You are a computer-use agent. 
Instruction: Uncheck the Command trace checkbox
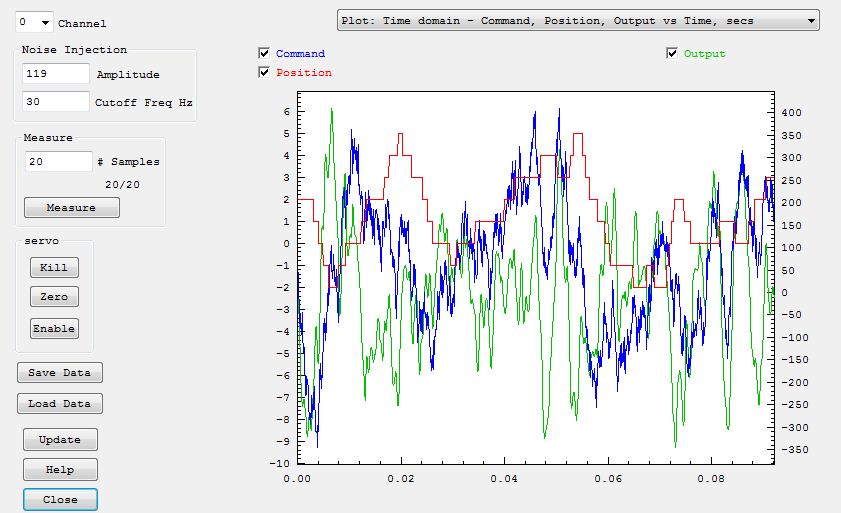point(264,54)
